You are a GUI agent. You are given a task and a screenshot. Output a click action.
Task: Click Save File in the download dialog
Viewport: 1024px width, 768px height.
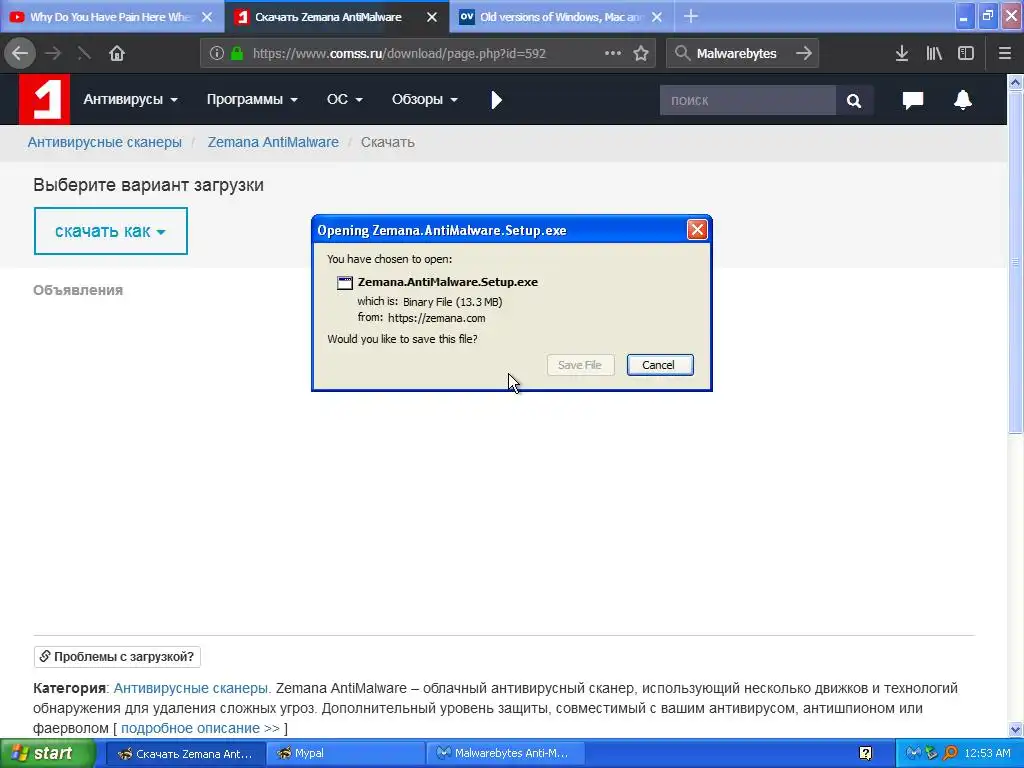(580, 365)
